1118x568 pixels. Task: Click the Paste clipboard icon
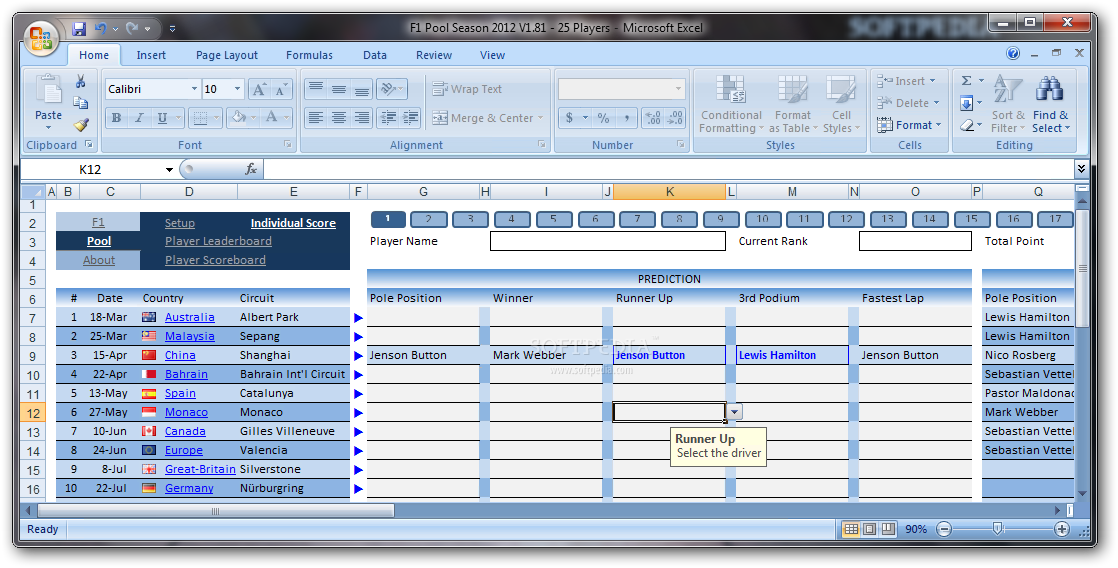[48, 91]
